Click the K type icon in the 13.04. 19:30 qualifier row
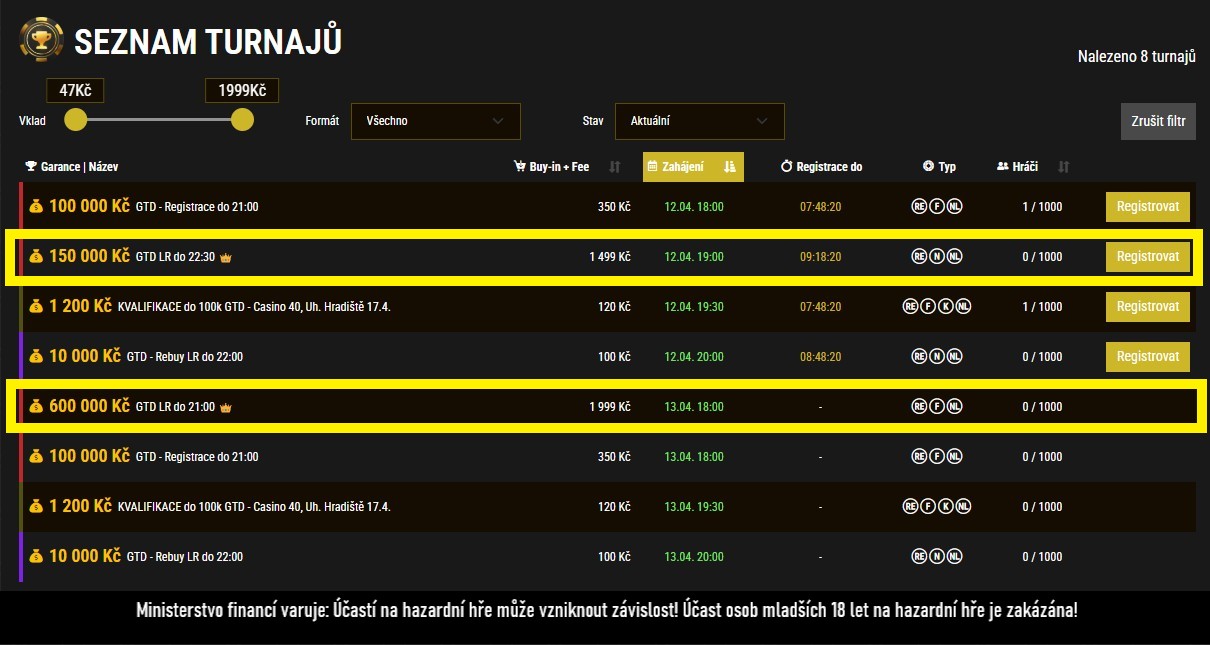This screenshot has width=1210, height=645. click(946, 507)
